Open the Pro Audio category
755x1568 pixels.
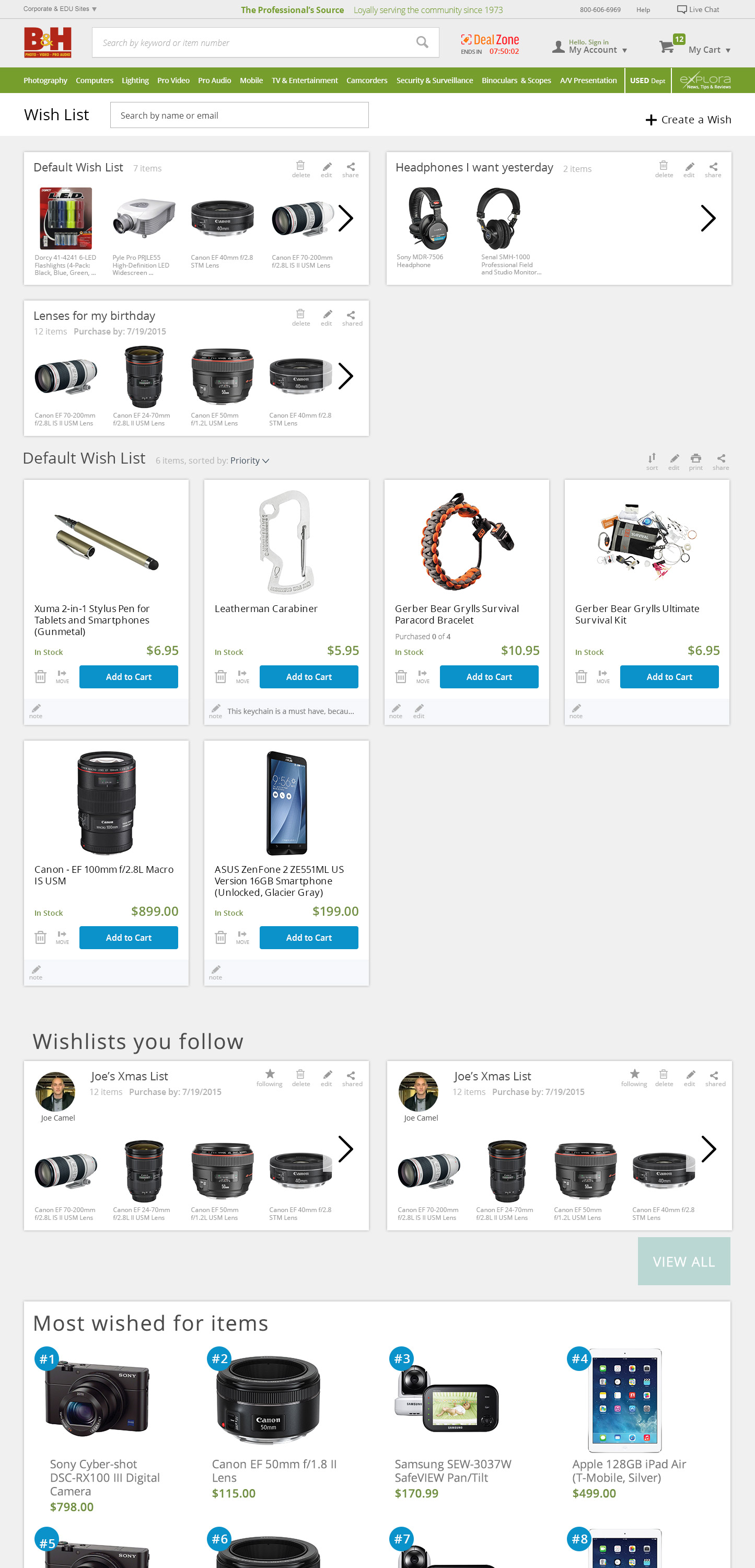(x=214, y=80)
